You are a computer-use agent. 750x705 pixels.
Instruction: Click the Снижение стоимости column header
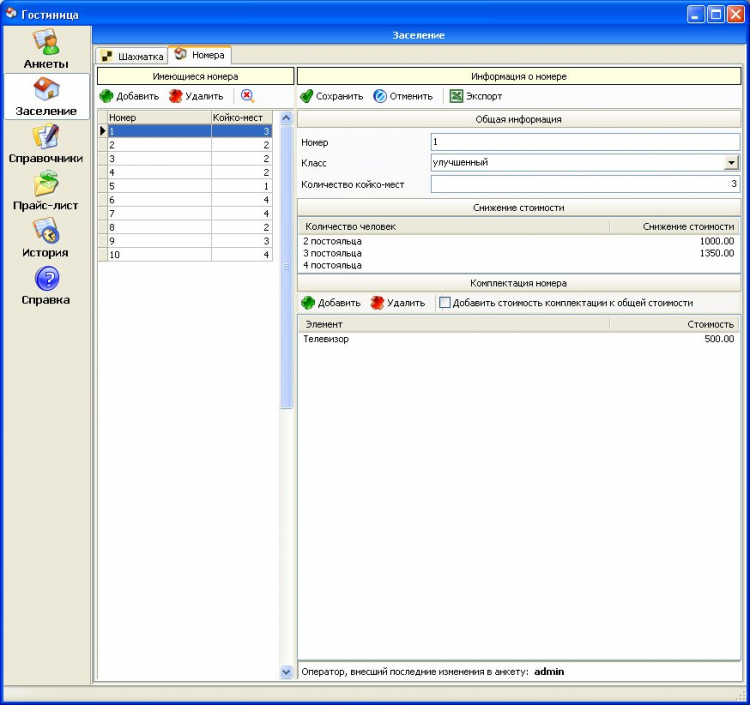(674, 227)
